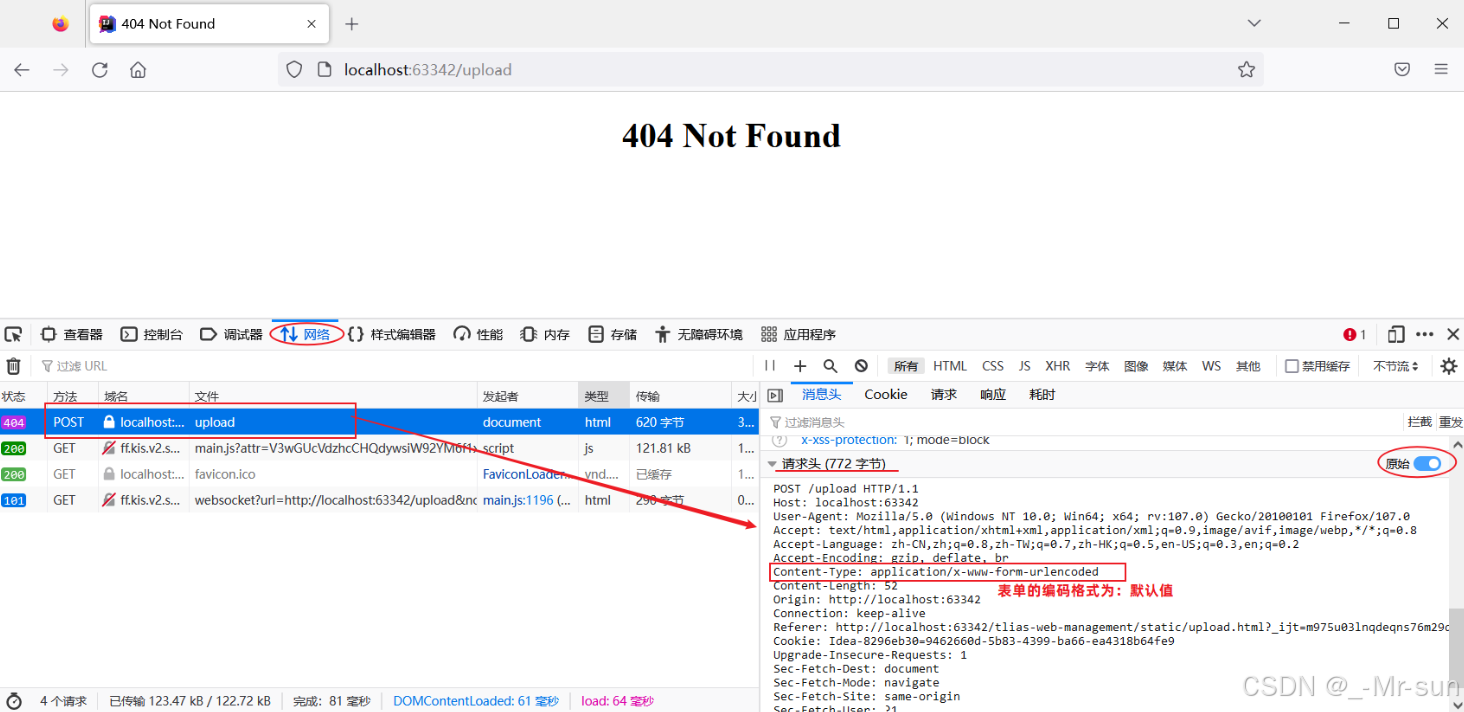Screen dimensions: 1464x712
Task: Filter requests by XHR
Action: [x=1058, y=366]
